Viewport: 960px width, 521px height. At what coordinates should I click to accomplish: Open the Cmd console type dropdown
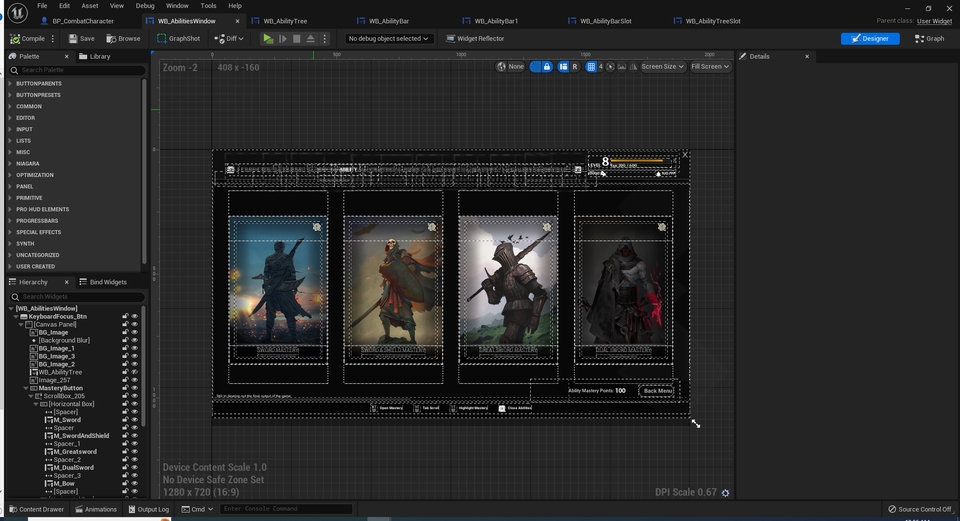point(197,509)
